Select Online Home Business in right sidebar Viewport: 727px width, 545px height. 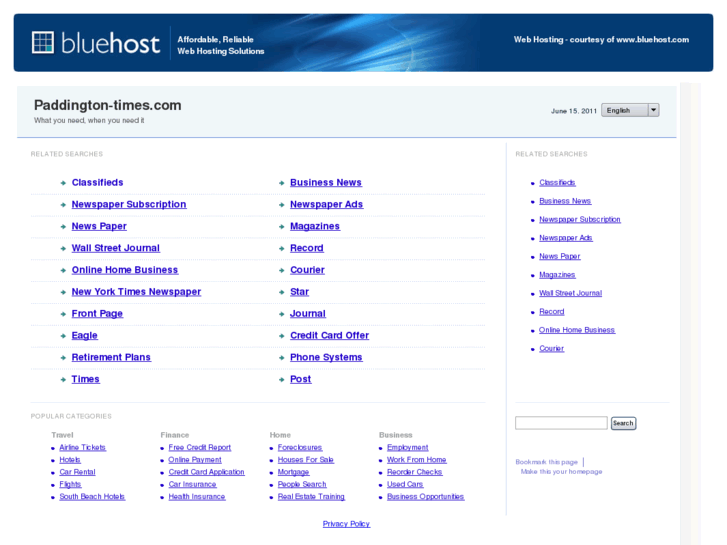[x=577, y=330]
